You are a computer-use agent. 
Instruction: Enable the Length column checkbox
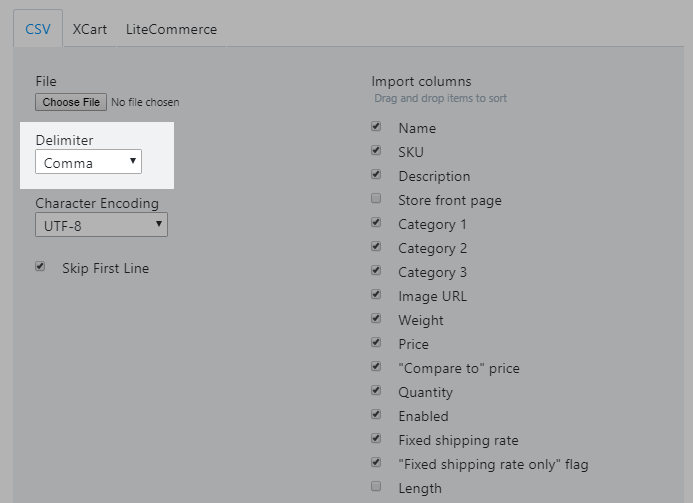click(x=376, y=487)
